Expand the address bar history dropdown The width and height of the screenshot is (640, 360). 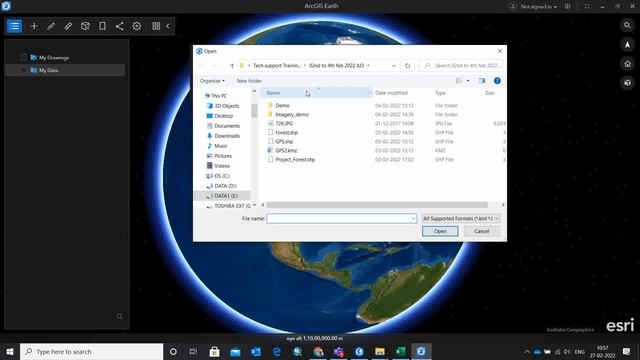(393, 66)
